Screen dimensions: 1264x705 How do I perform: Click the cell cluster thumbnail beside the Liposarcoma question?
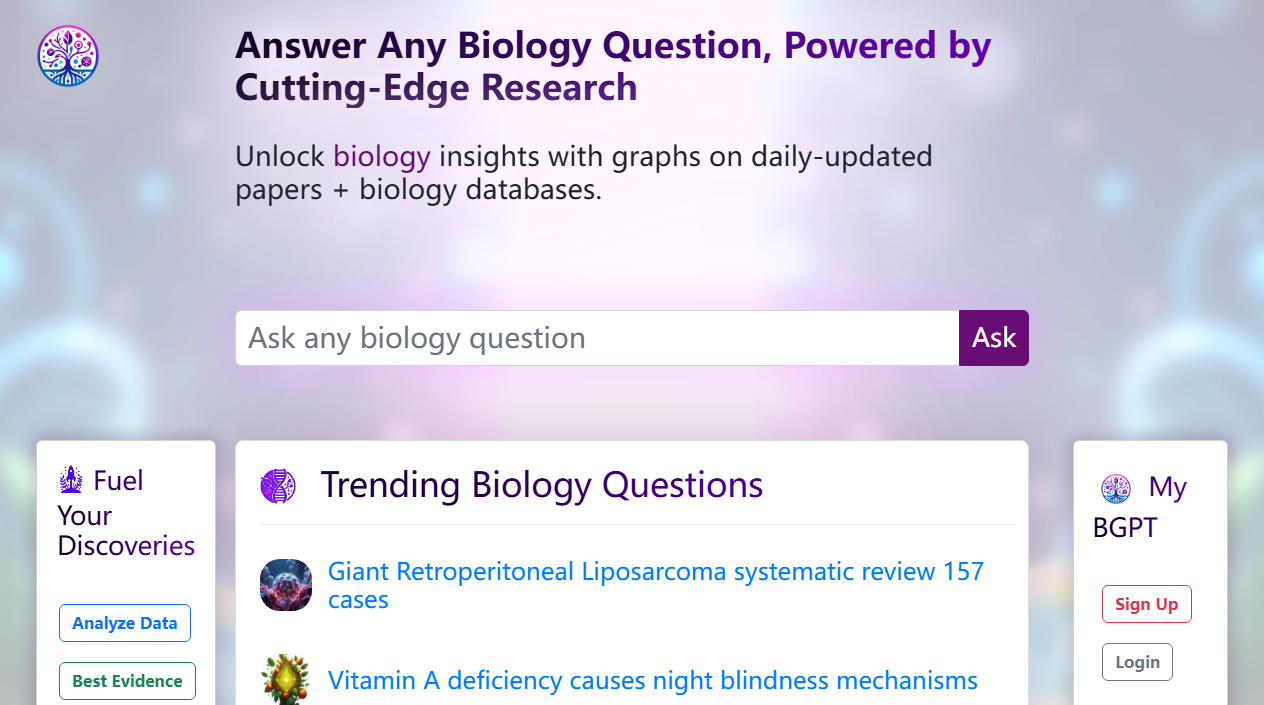pyautogui.click(x=286, y=585)
